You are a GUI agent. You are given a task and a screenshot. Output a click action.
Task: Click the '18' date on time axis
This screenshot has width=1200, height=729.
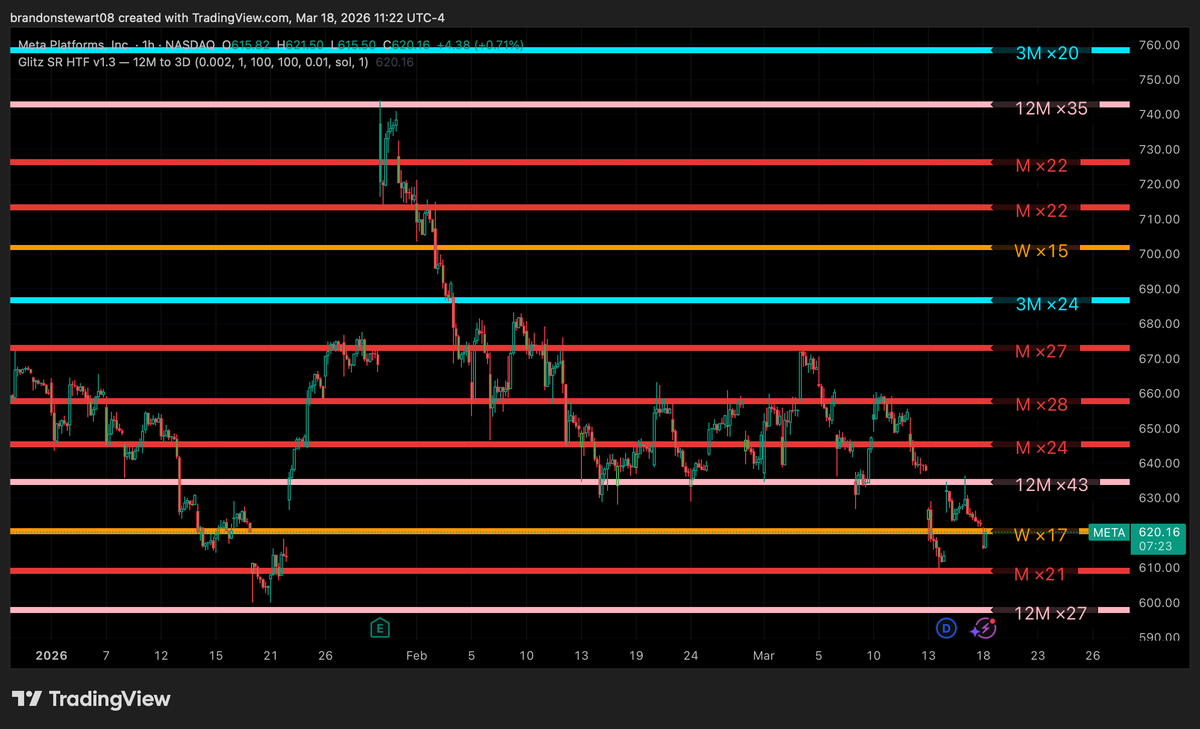coord(983,656)
